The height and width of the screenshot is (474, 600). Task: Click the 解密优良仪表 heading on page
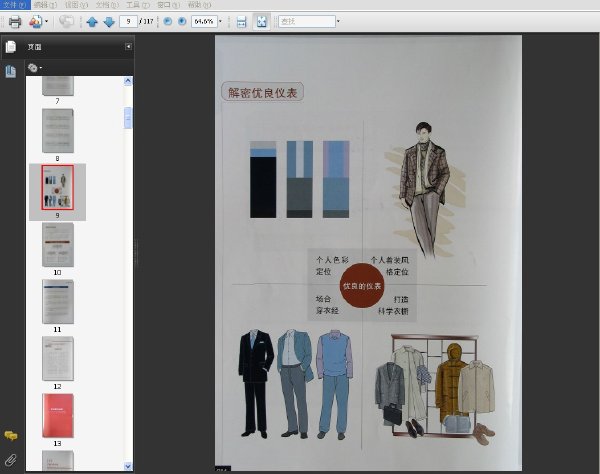click(x=262, y=92)
